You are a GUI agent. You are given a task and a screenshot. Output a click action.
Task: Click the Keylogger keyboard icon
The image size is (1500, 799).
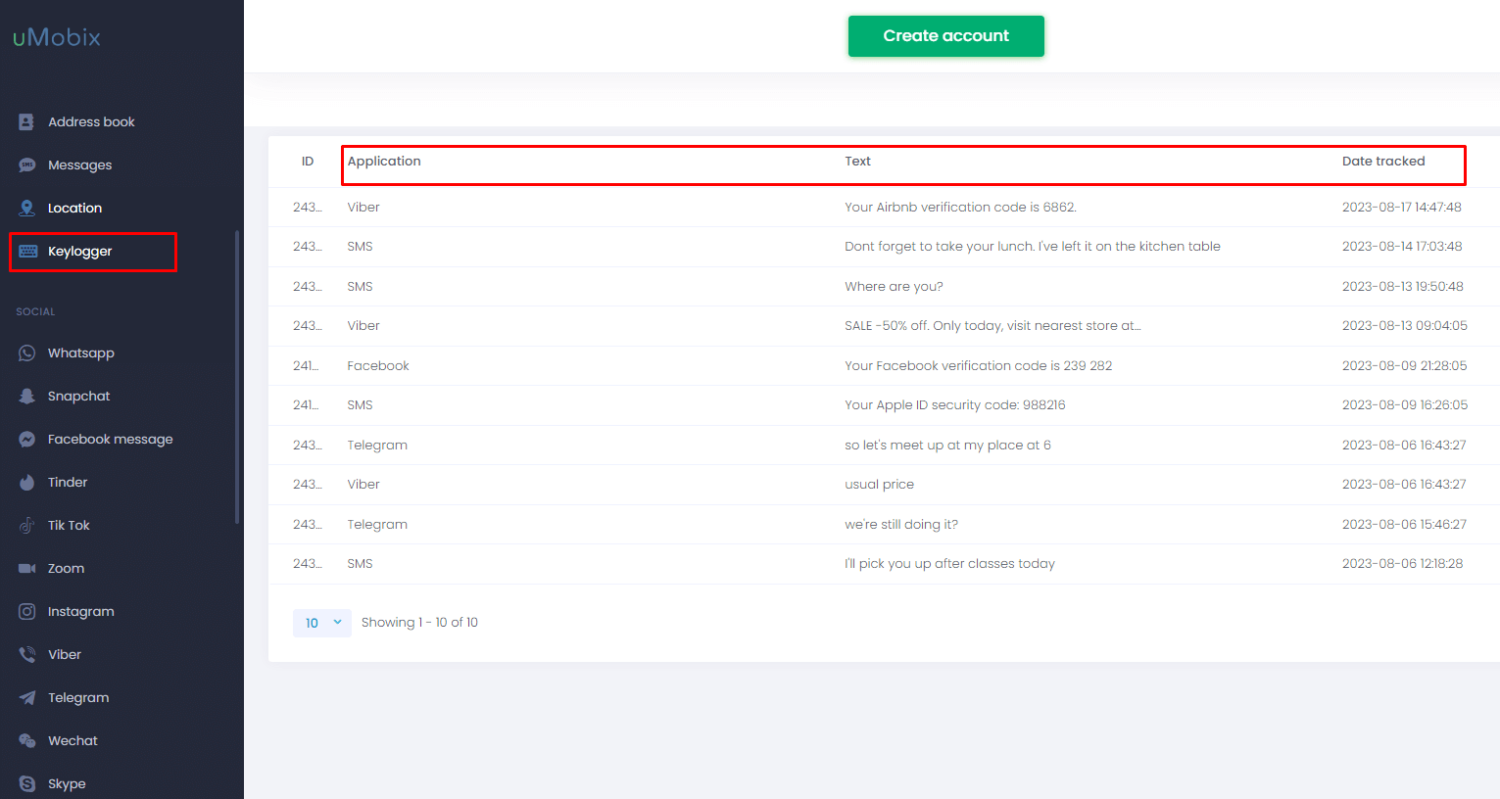[x=27, y=251]
